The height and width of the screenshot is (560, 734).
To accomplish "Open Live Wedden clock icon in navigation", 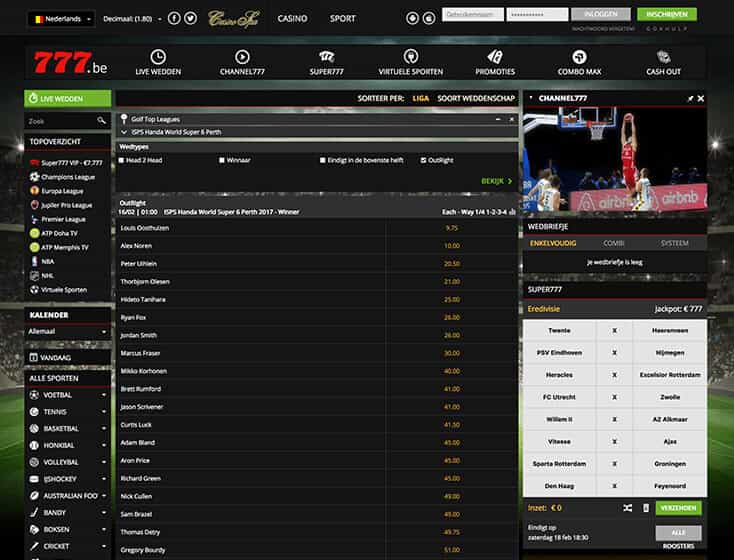I will tap(158, 57).
